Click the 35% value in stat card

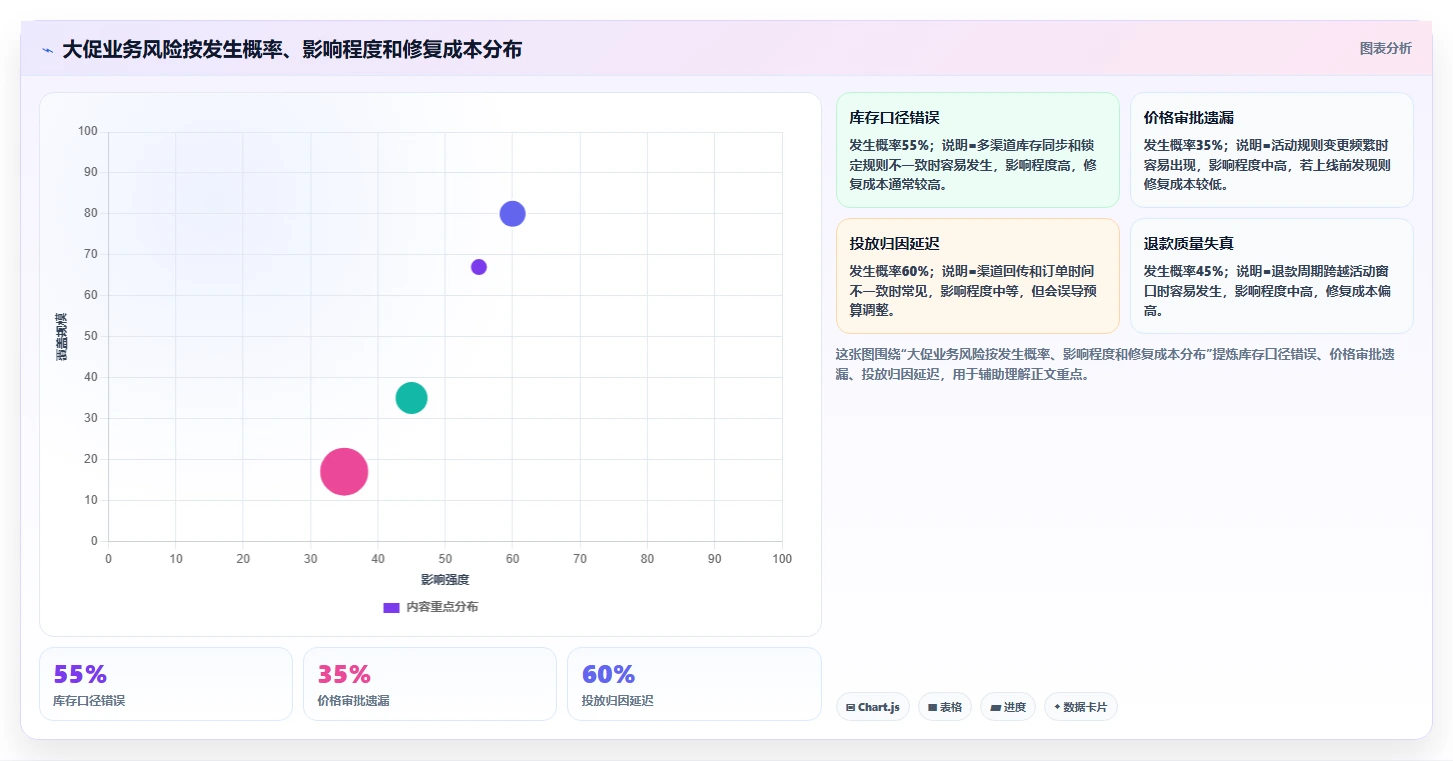tap(344, 674)
